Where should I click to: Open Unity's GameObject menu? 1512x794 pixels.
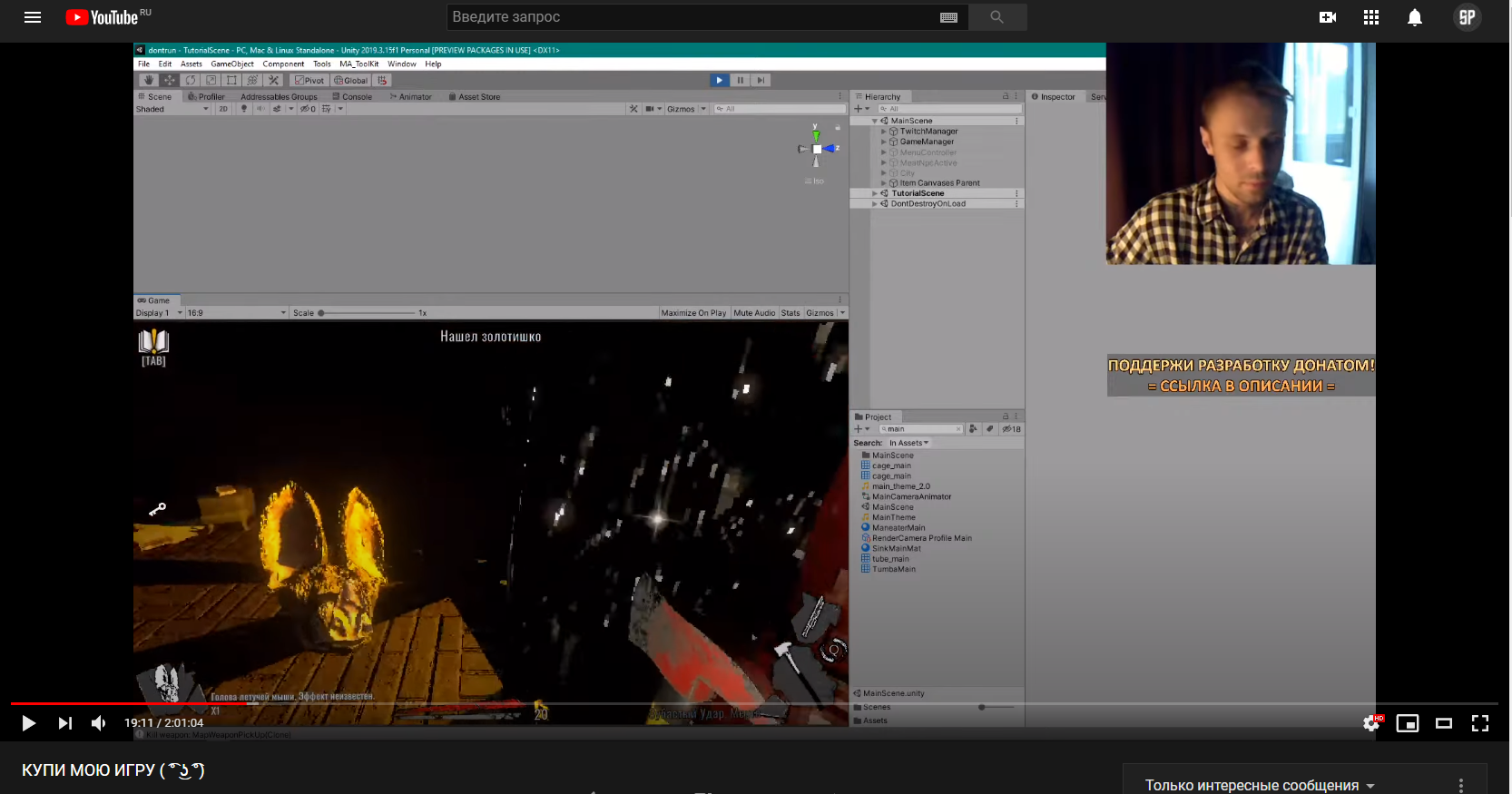click(x=232, y=64)
